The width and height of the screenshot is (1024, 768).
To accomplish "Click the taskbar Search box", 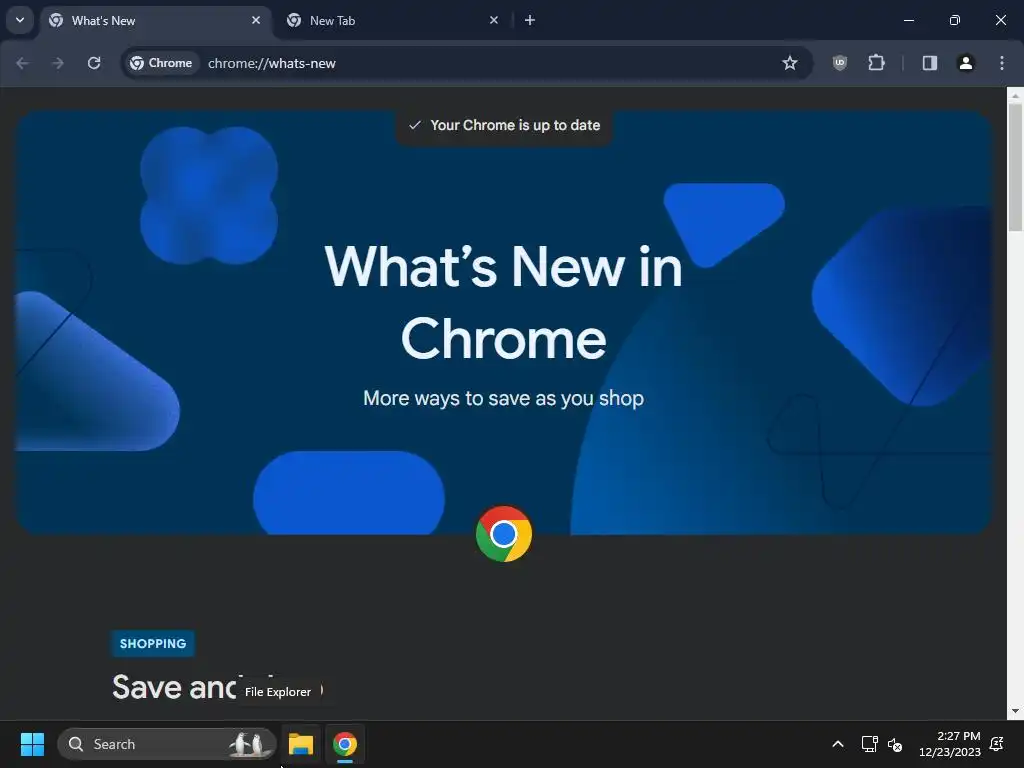I will [x=167, y=744].
